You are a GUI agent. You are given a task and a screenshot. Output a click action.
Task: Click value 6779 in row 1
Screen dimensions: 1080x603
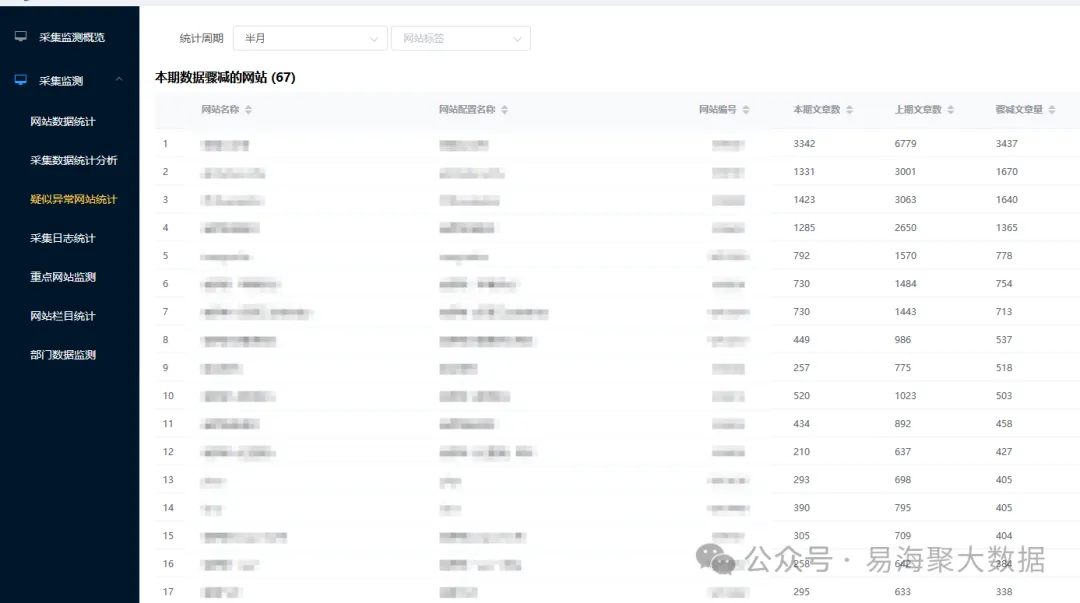(x=905, y=143)
